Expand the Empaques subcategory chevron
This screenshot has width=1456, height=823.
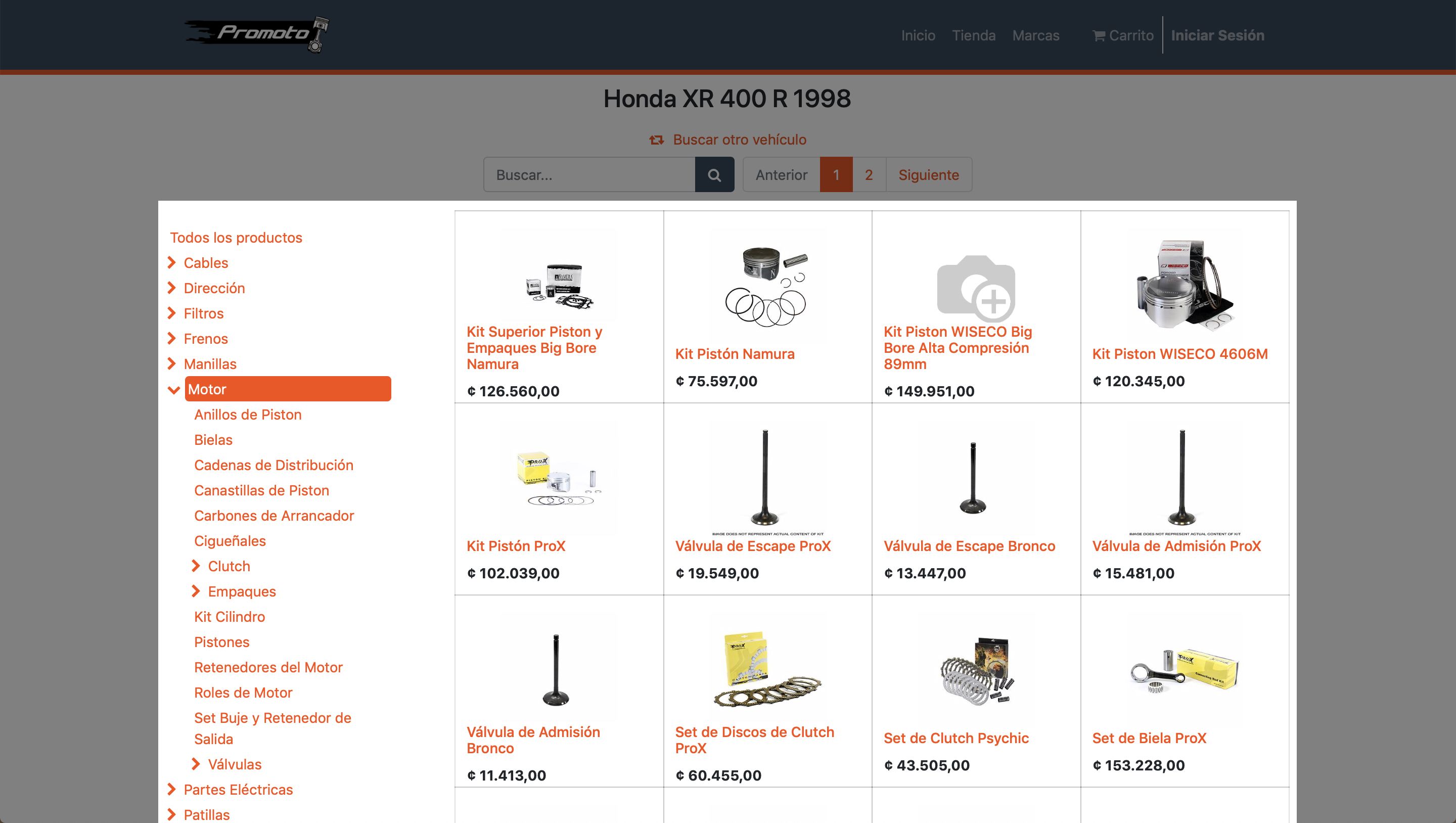[196, 591]
